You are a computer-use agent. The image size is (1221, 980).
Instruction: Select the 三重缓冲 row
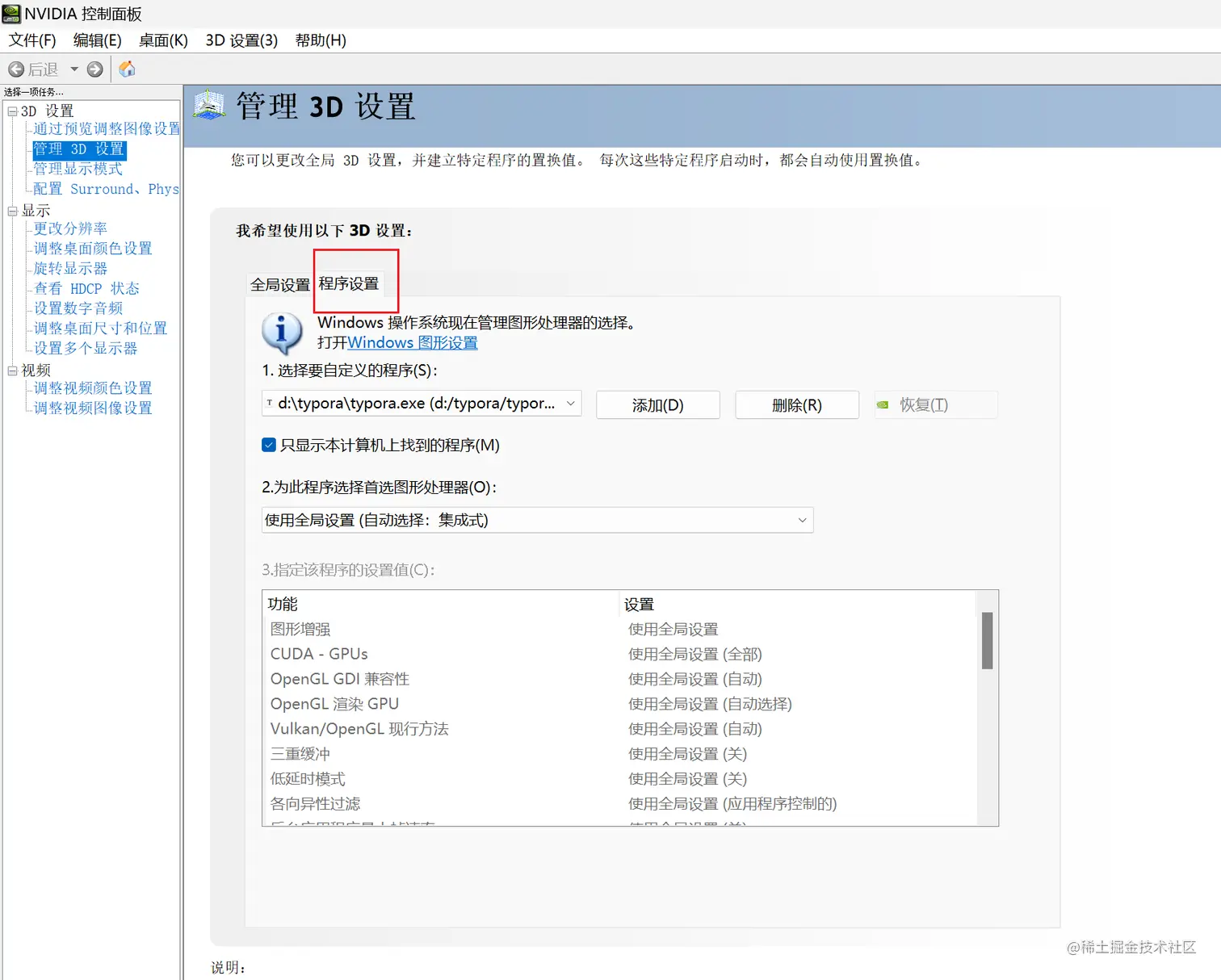click(619, 755)
